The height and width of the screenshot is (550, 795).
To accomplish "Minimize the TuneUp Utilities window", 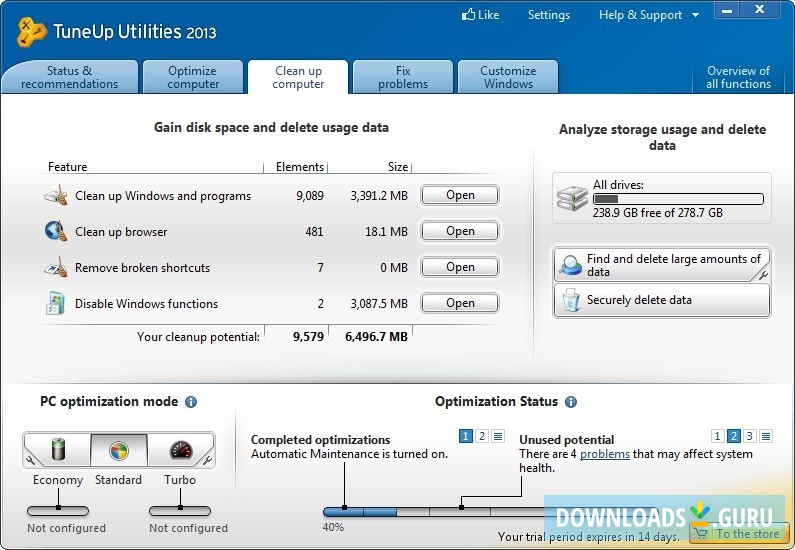I will pyautogui.click(x=727, y=10).
